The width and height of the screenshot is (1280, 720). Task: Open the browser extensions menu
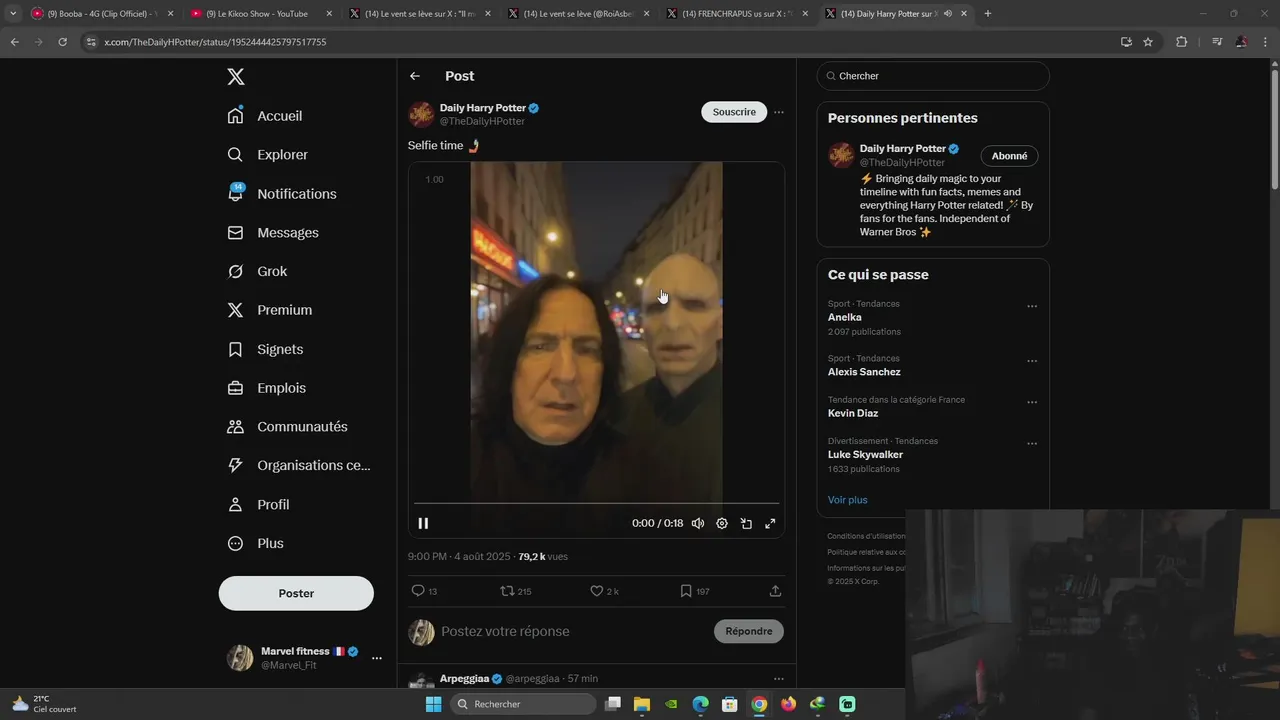pyautogui.click(x=1181, y=42)
